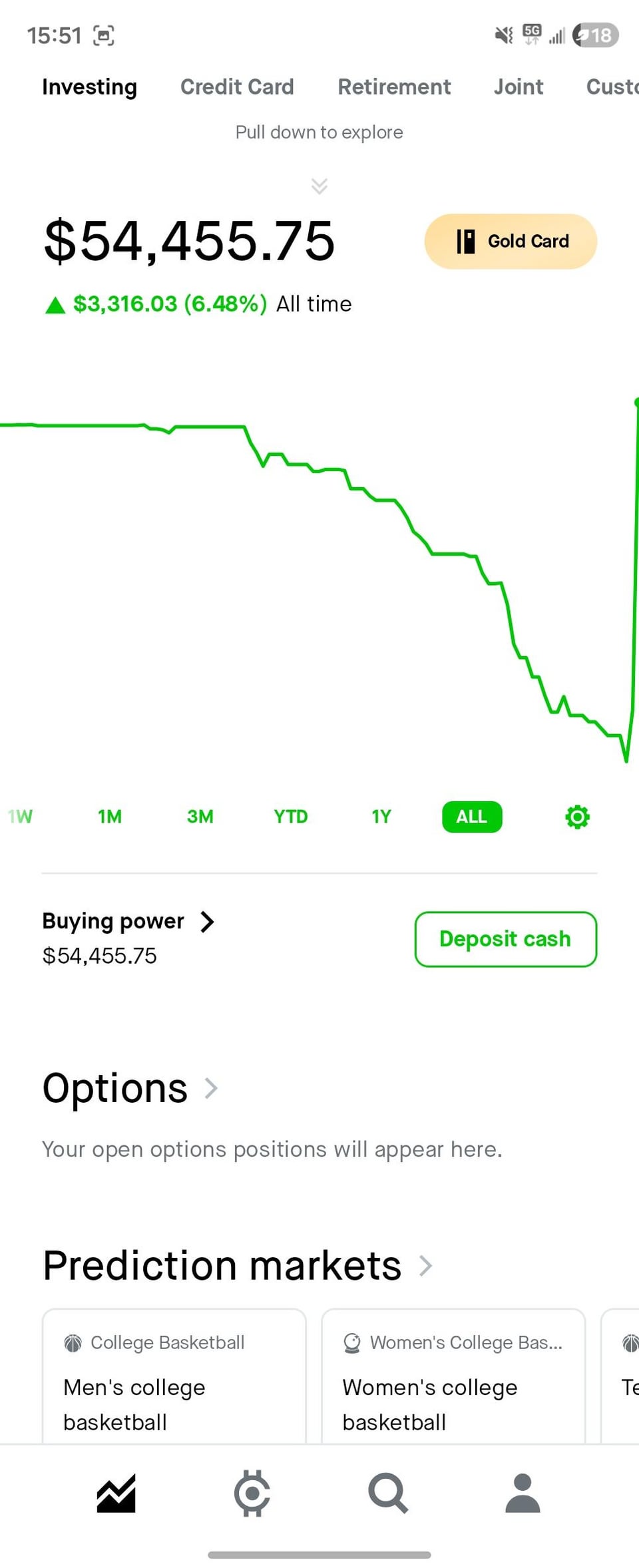Tap the investing chart icon in bottom bar
This screenshot has width=639, height=1568.
116,1493
